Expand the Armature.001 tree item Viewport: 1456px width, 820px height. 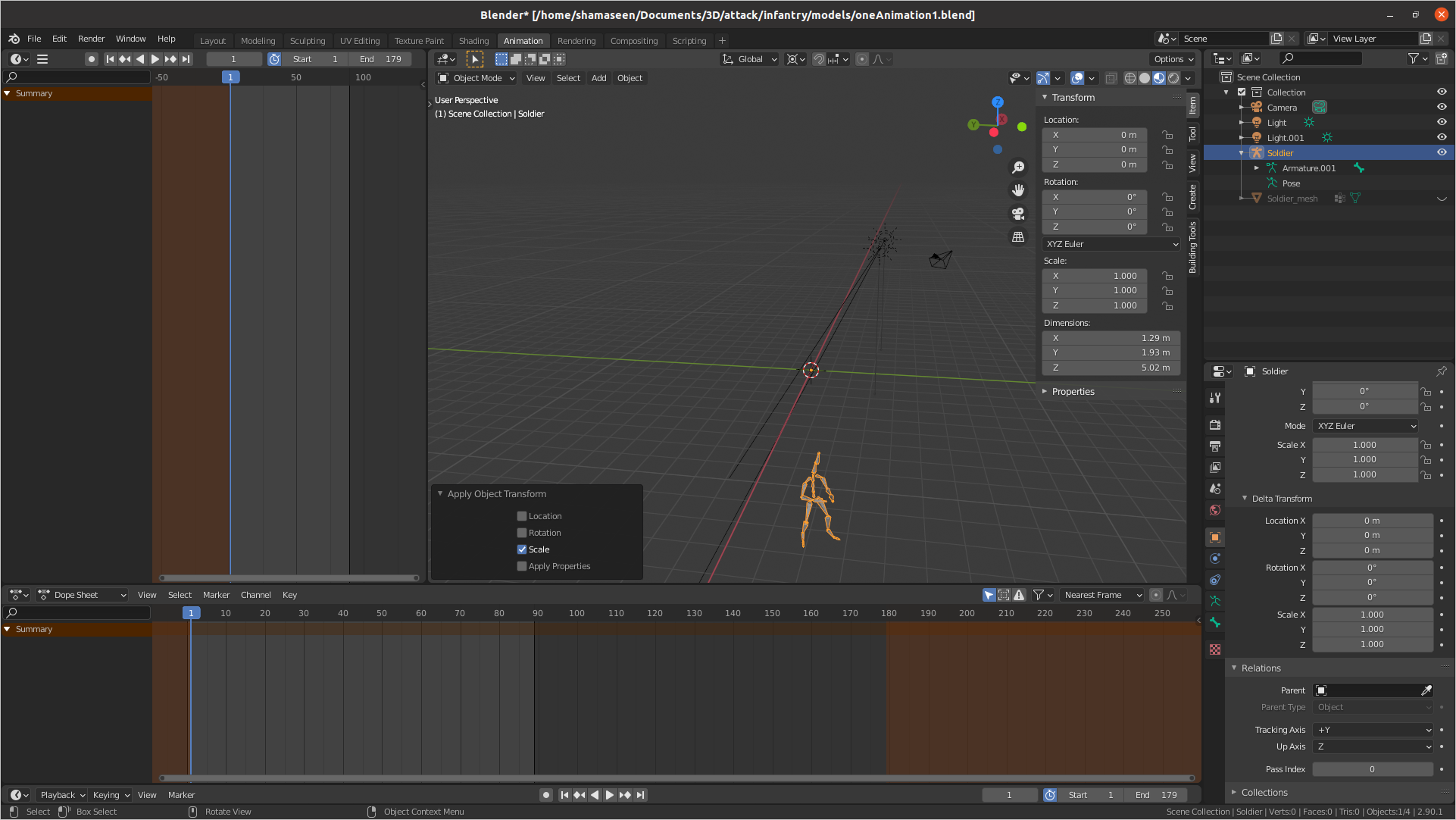point(1257,168)
